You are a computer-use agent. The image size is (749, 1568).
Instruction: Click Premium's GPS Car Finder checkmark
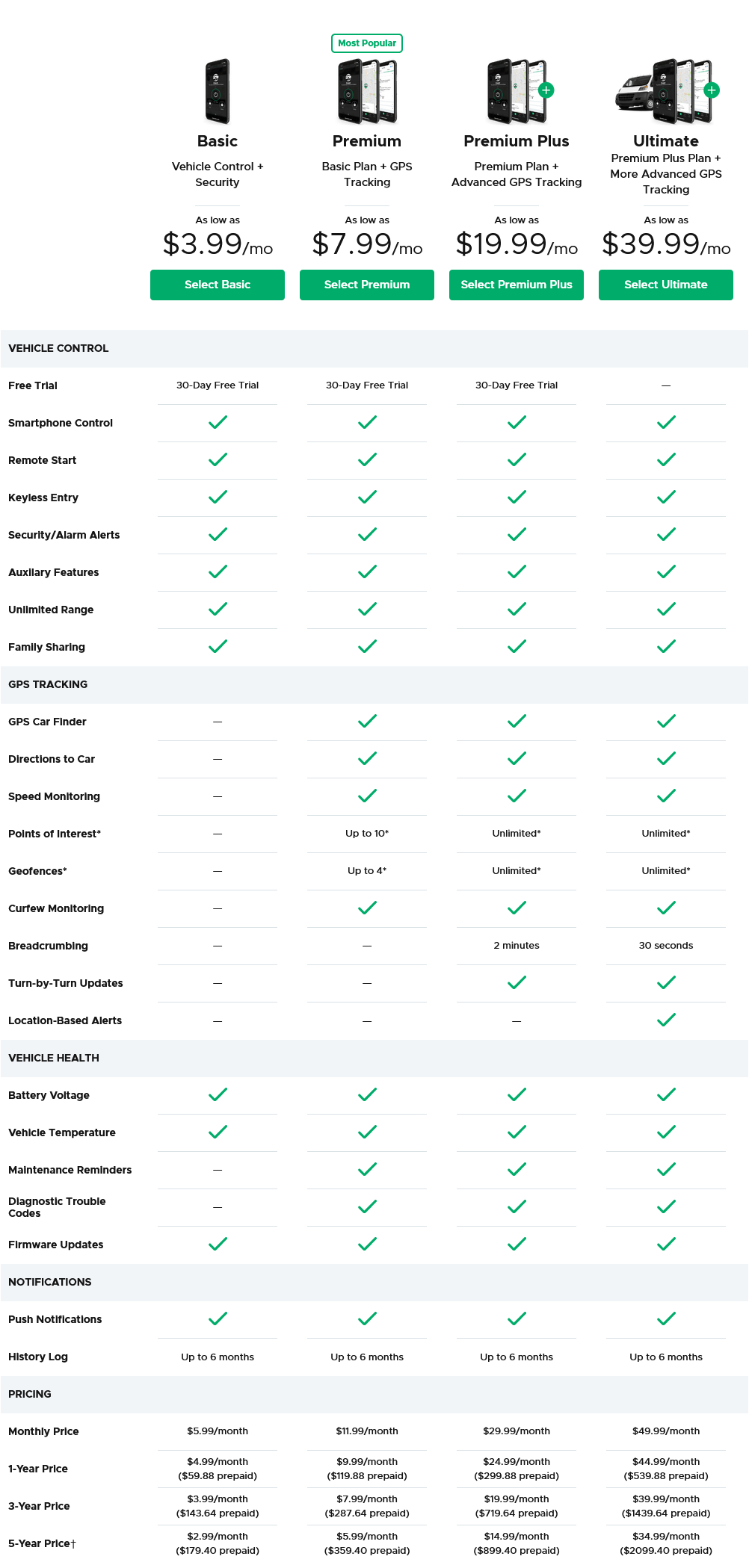click(367, 722)
